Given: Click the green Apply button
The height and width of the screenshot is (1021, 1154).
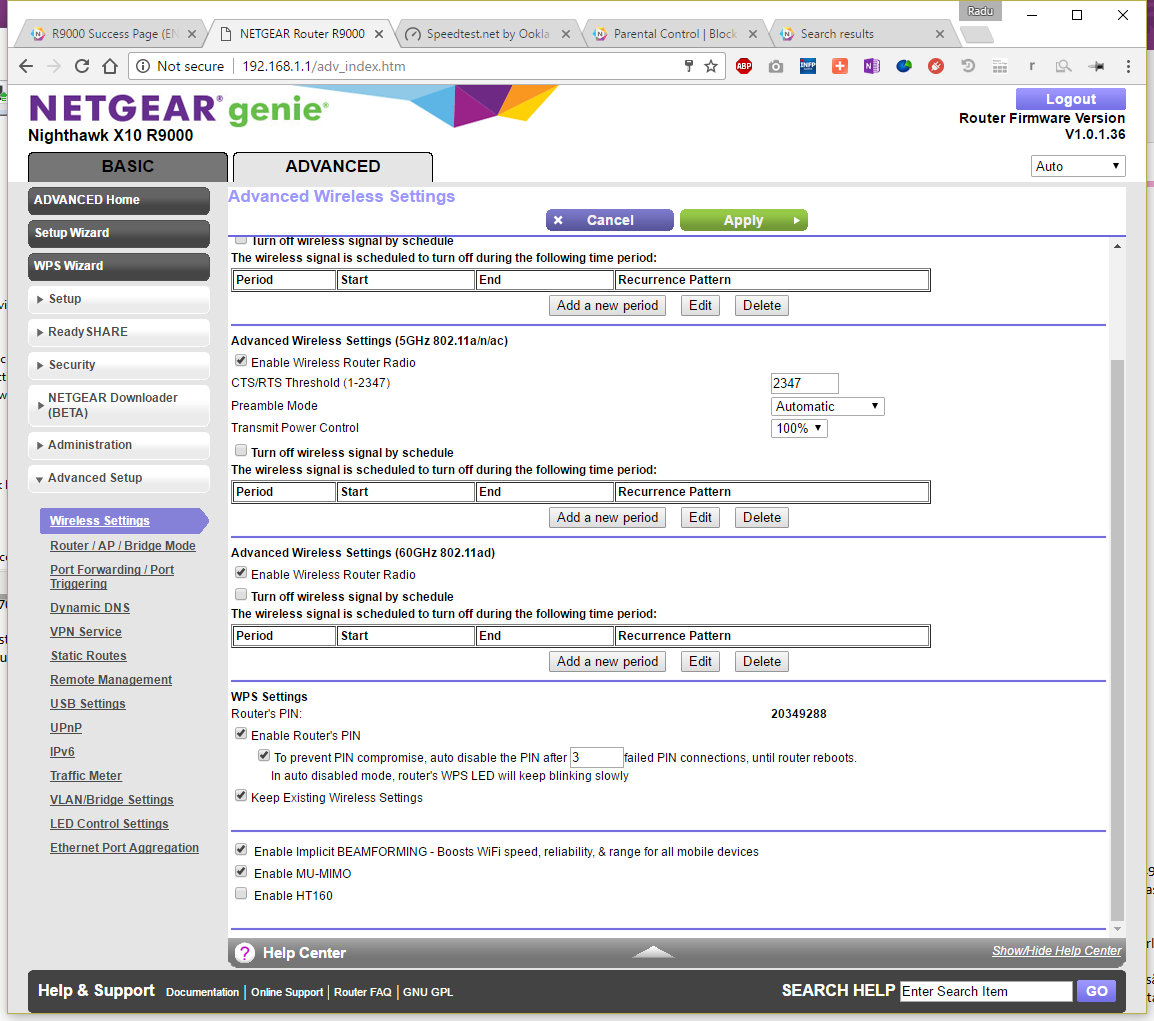Looking at the screenshot, I should (x=743, y=220).
